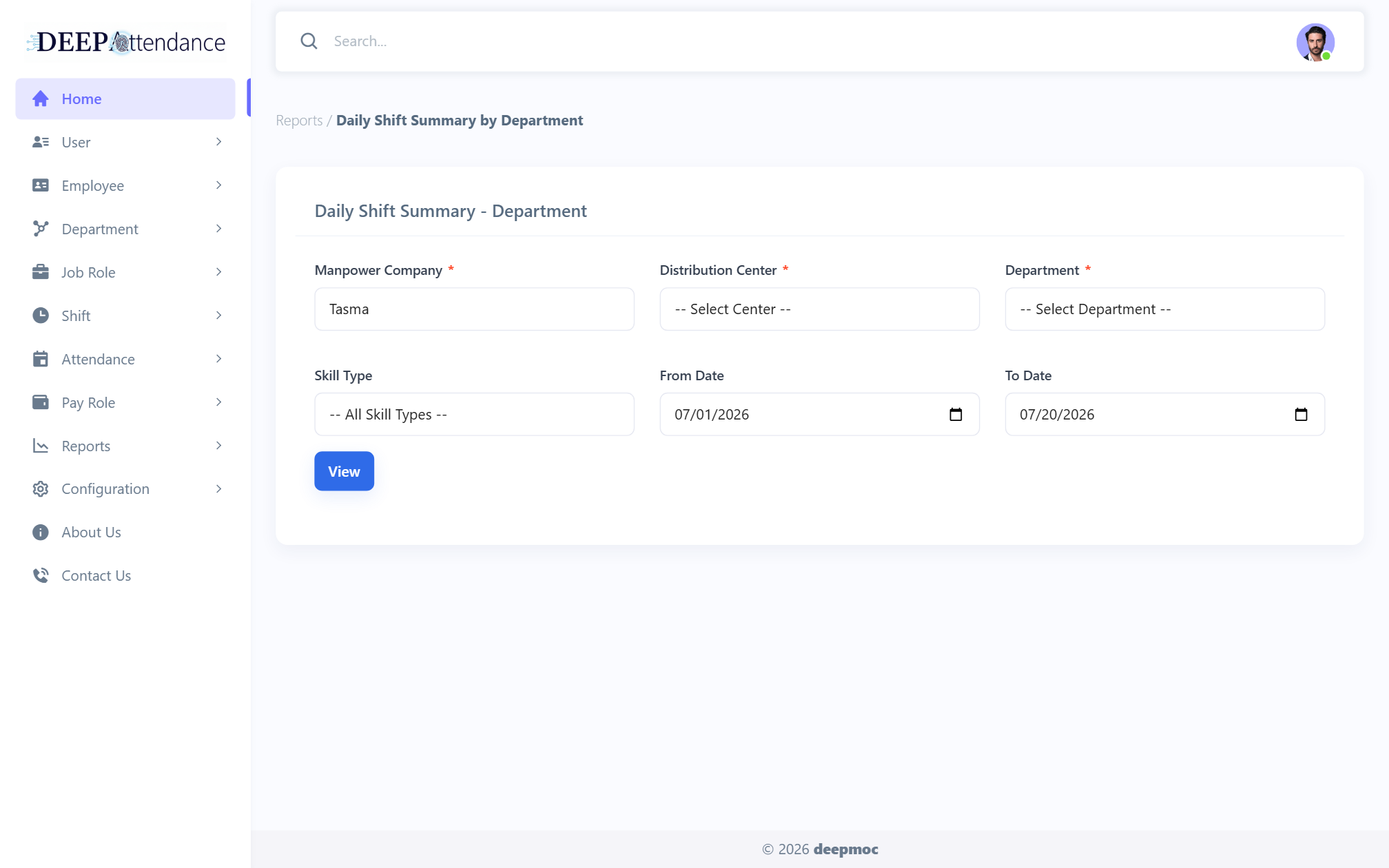
Task: Click the DEEP Attendance logo
Action: click(x=126, y=42)
